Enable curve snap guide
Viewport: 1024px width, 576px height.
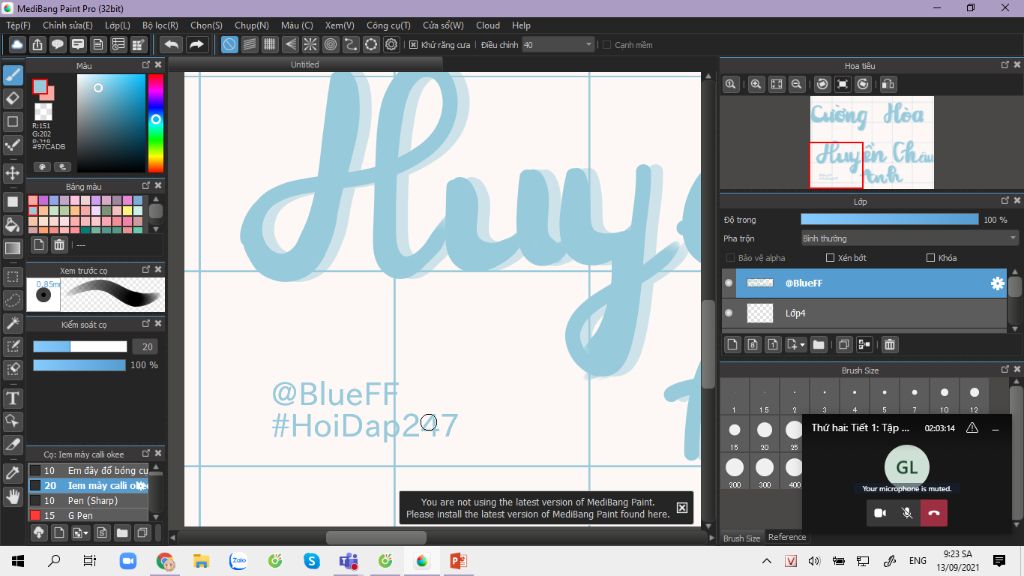tap(351, 44)
